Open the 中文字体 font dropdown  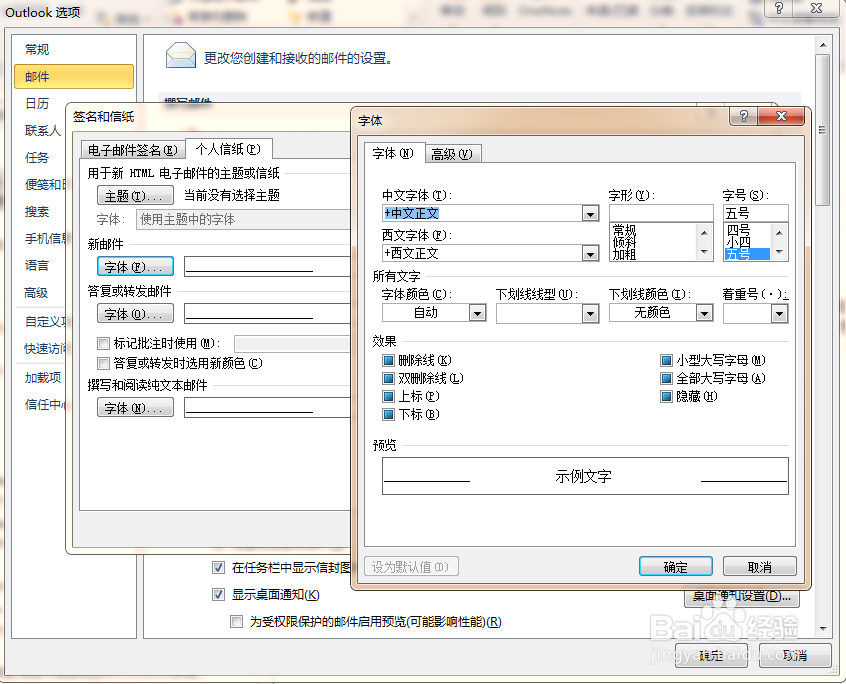[x=590, y=214]
